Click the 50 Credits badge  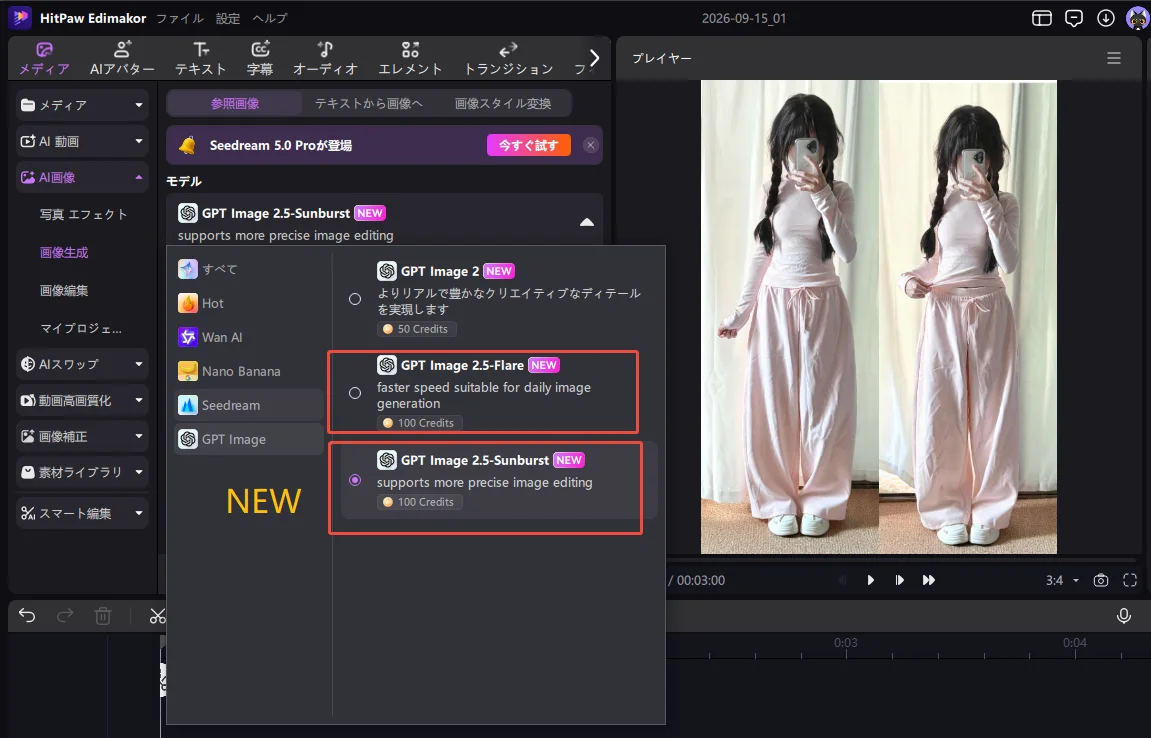(416, 329)
